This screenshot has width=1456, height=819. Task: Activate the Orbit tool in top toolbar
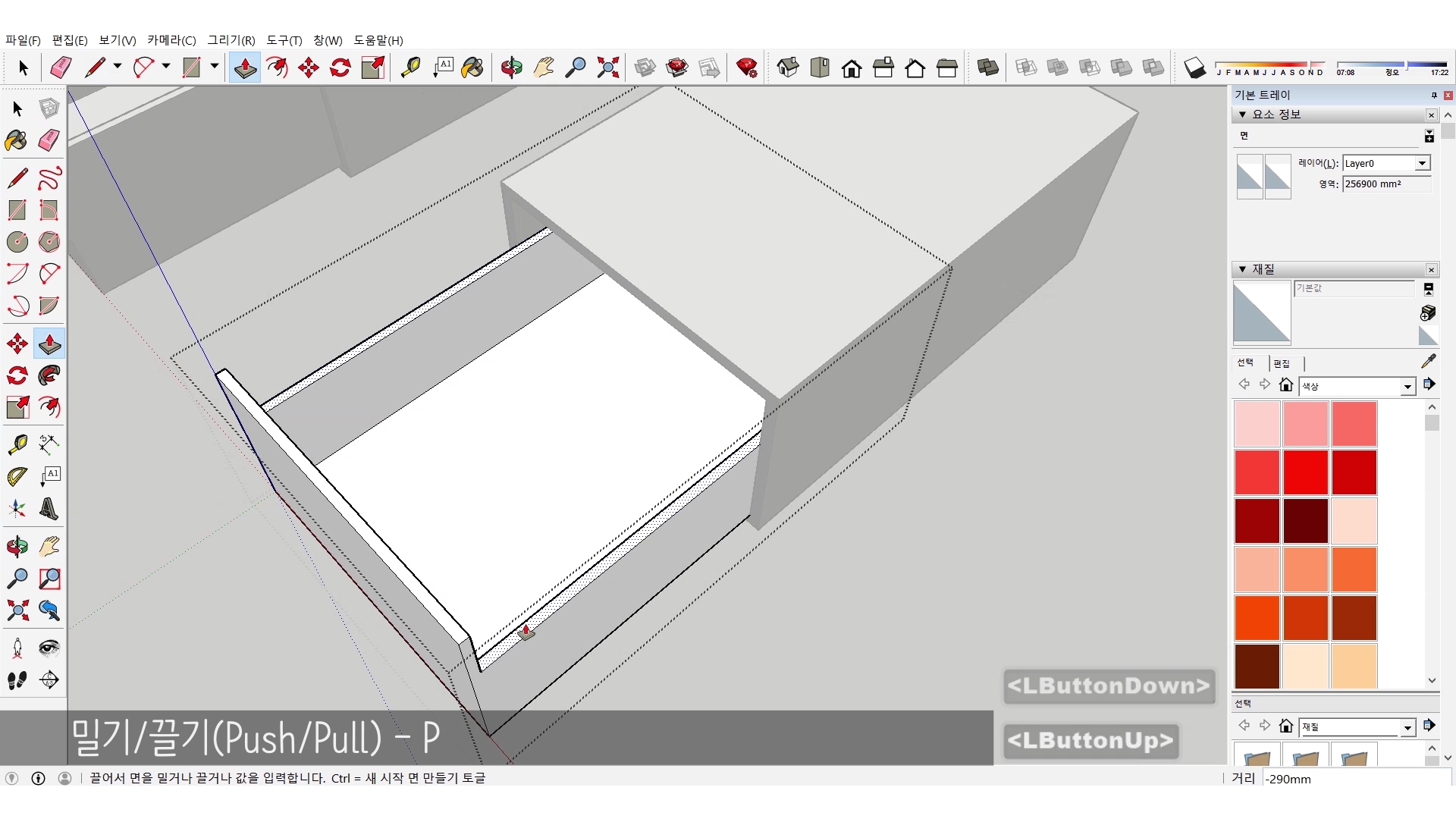pyautogui.click(x=511, y=68)
